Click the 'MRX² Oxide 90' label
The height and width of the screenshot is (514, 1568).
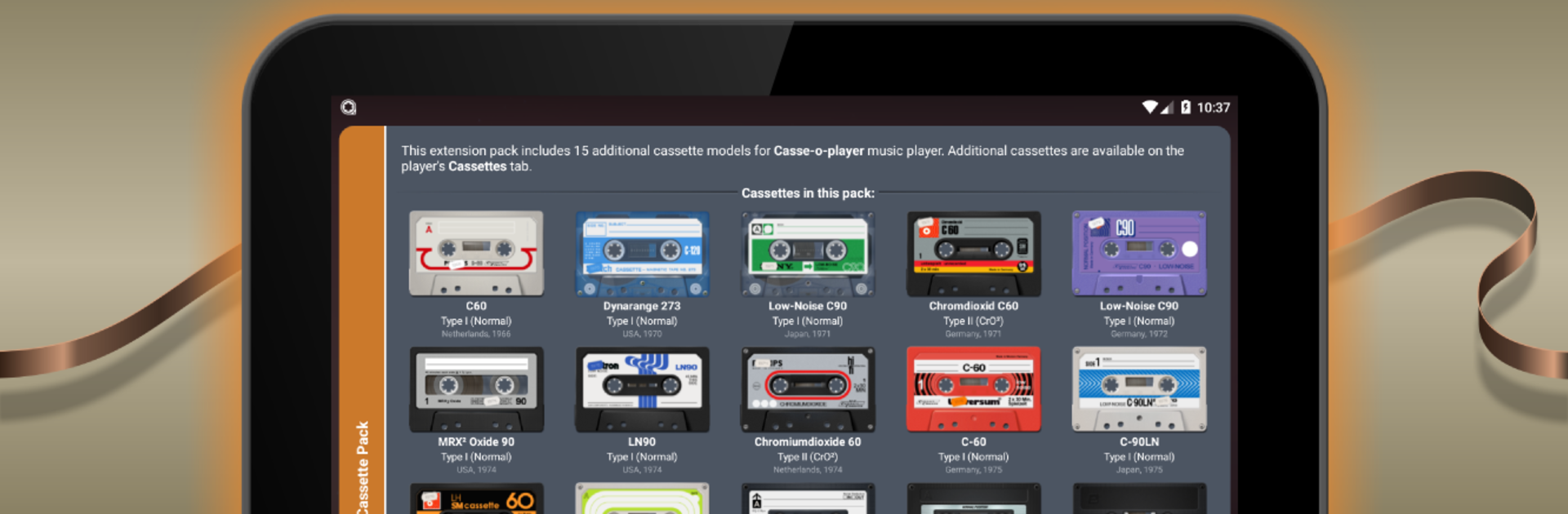pyautogui.click(x=476, y=441)
